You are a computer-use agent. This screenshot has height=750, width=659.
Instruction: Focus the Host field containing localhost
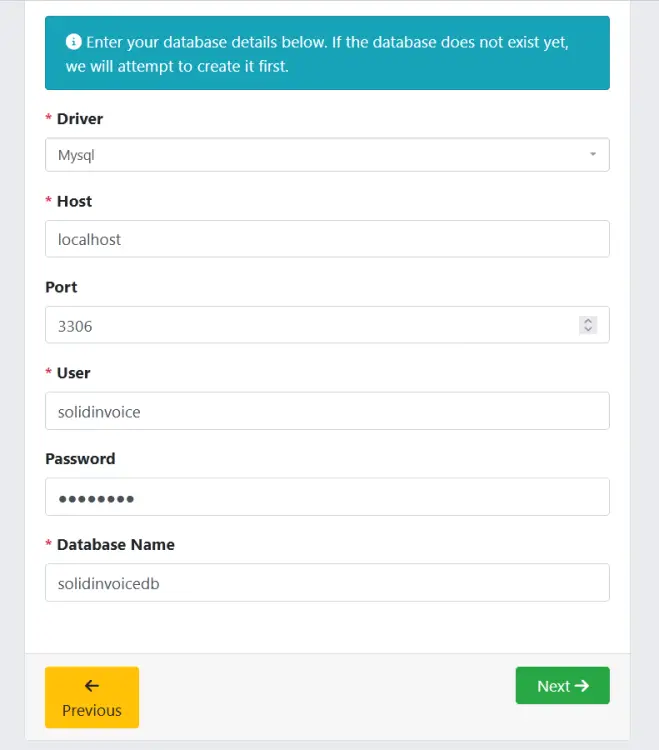(x=327, y=239)
